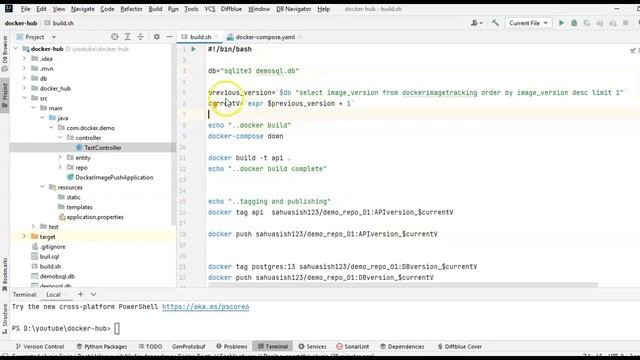The height and width of the screenshot is (360, 640).
Task: Open the File menu
Action: [x=25, y=9]
